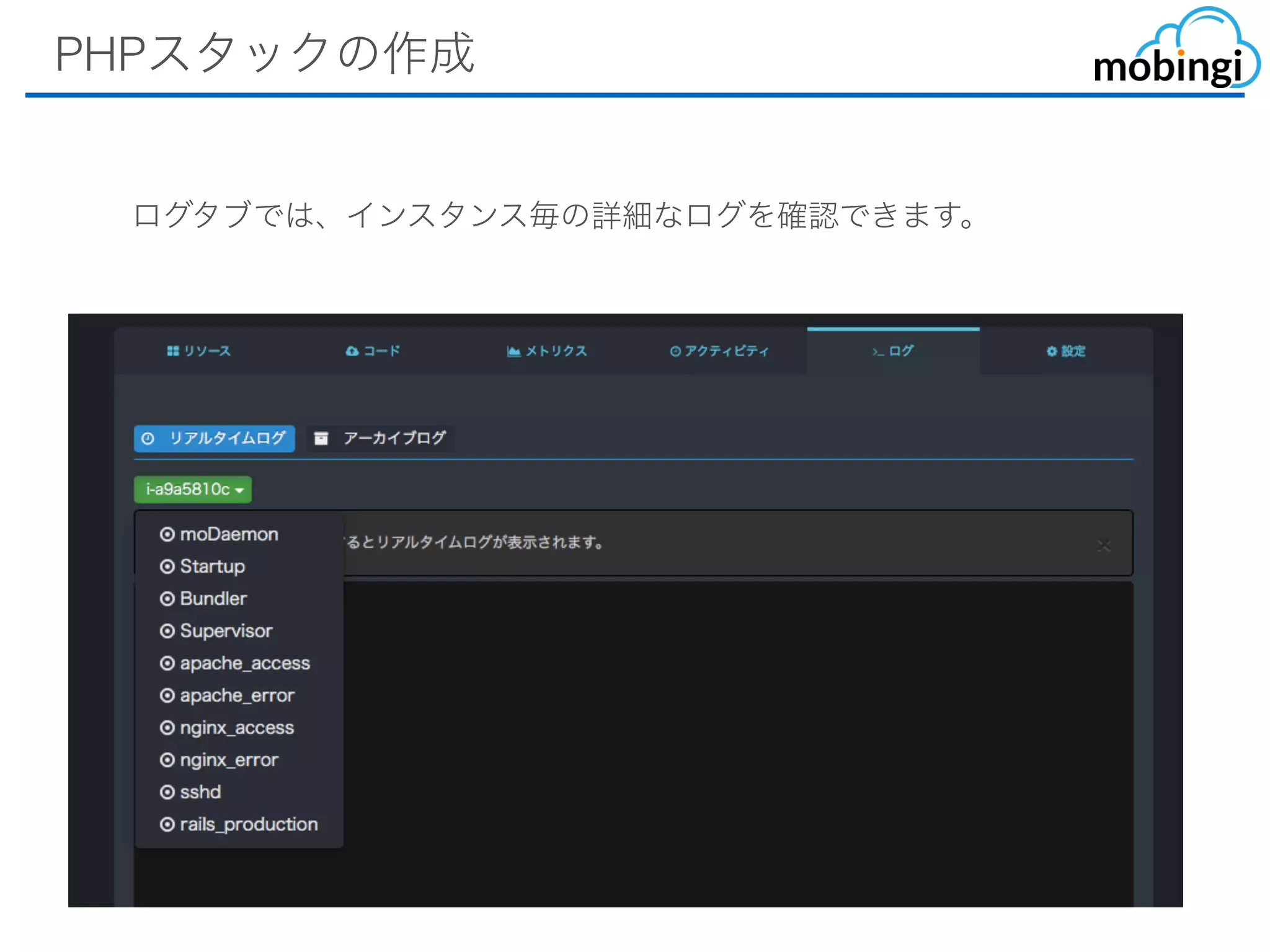Screen dimensions: 1270x952
Task: Select rails_production log
Action: point(239,824)
